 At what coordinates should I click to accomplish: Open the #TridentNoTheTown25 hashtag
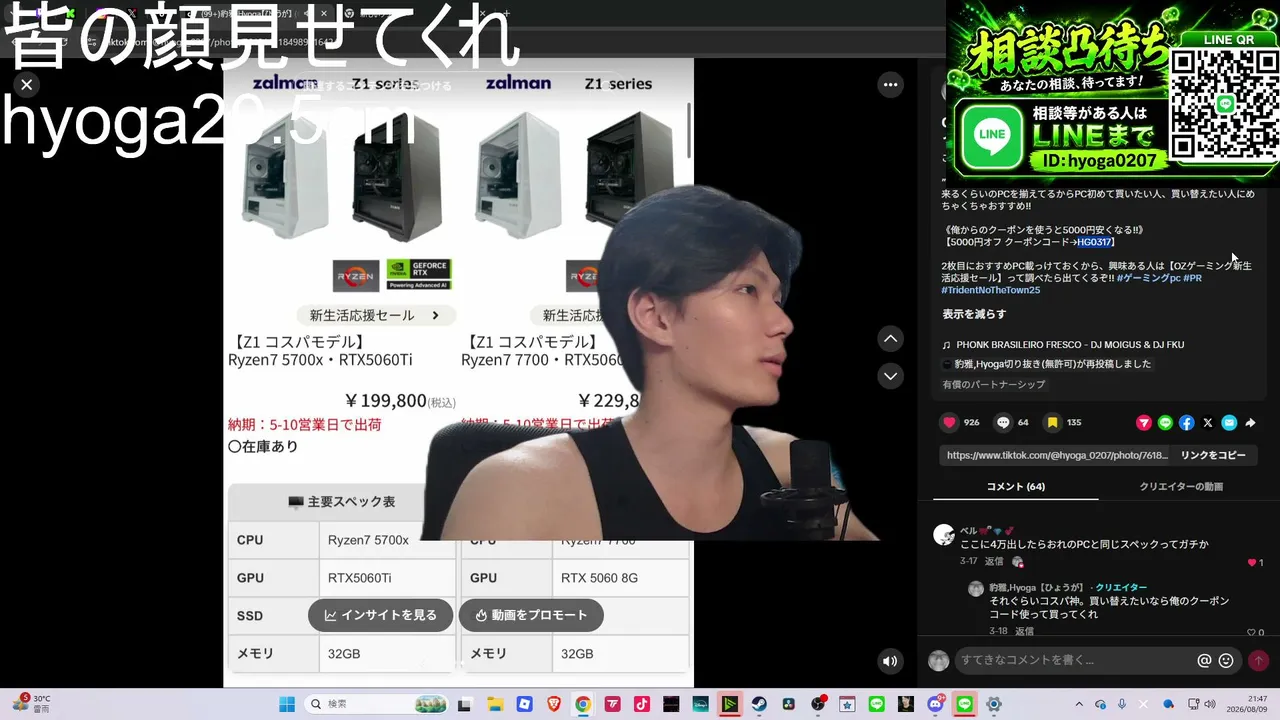[990, 290]
